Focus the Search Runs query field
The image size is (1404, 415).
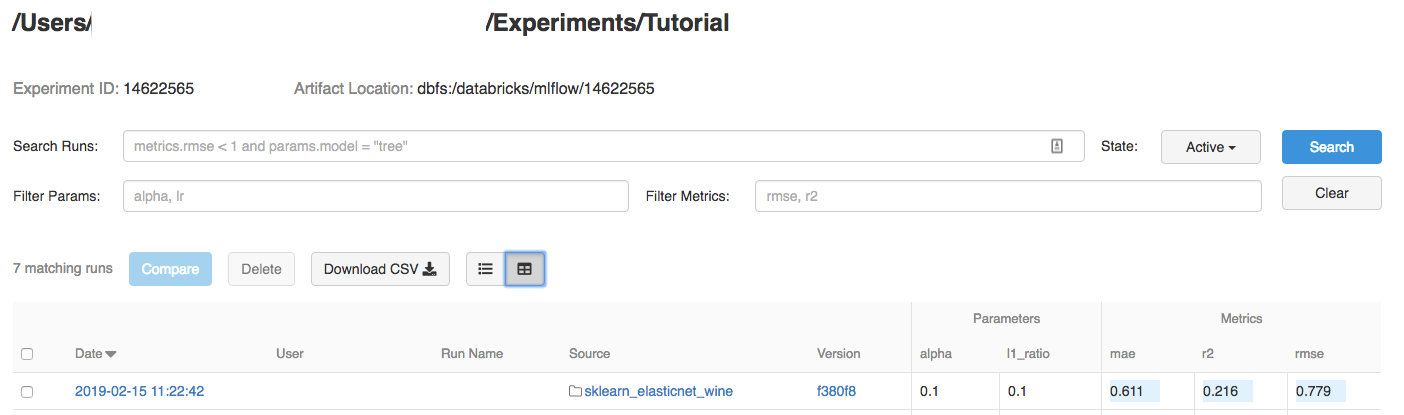point(585,146)
